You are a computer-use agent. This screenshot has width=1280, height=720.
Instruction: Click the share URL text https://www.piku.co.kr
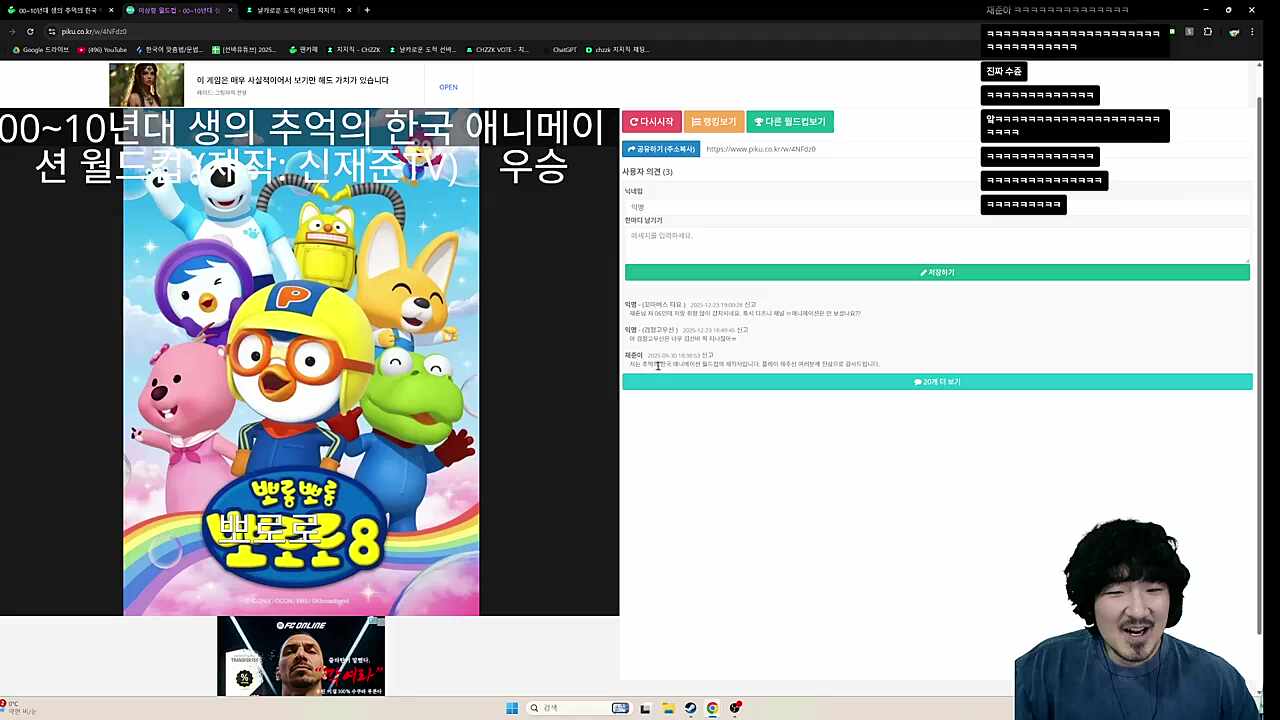pyautogui.click(x=761, y=149)
